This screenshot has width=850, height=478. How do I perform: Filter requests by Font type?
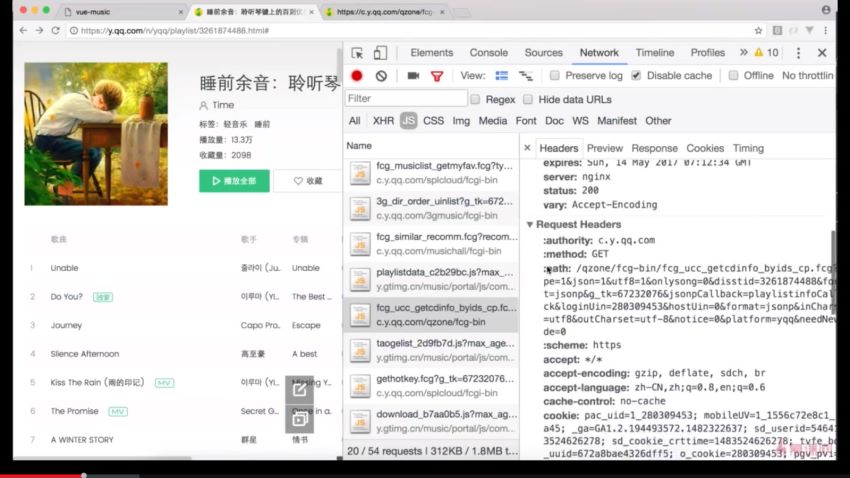(526, 121)
